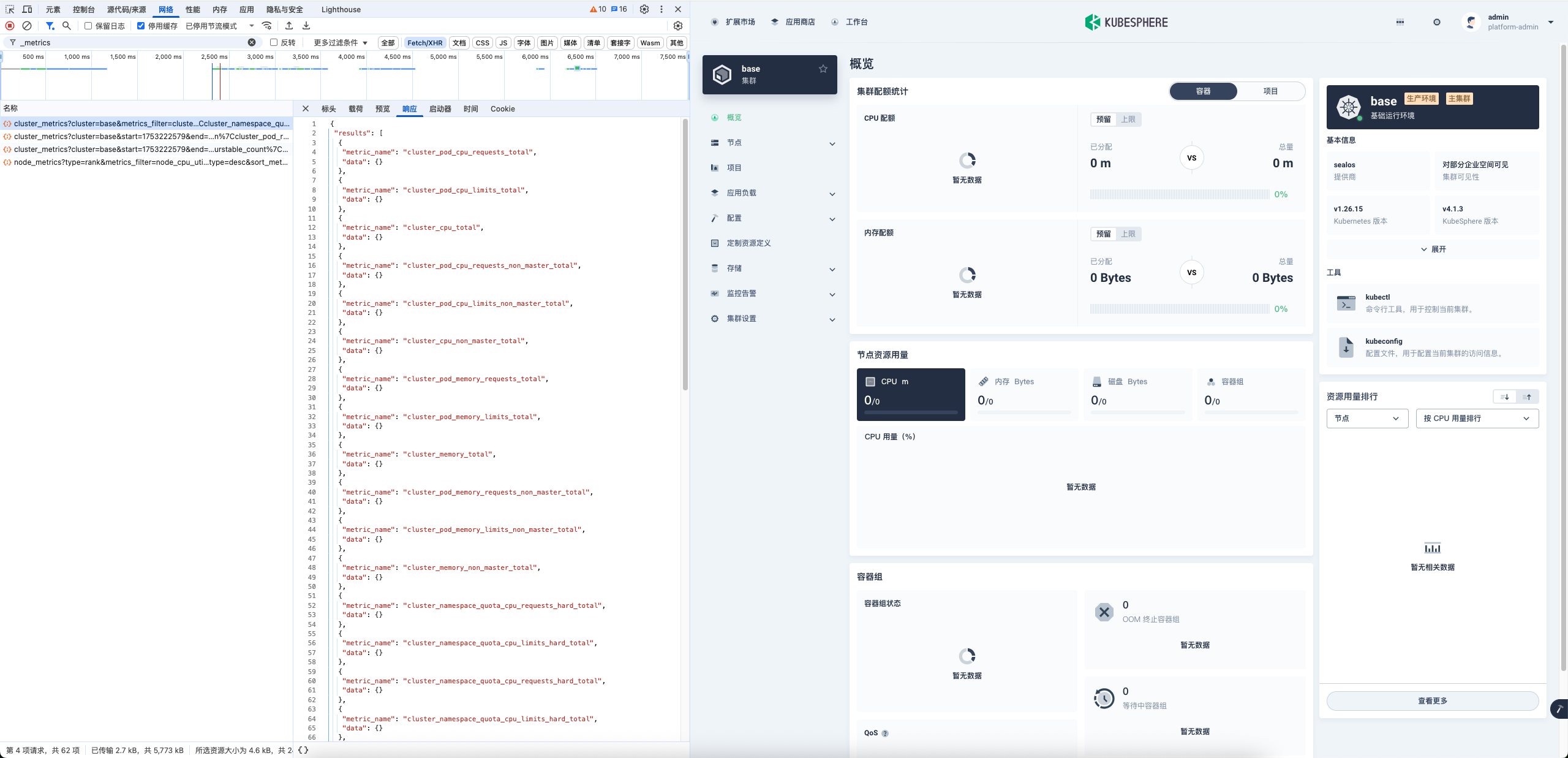Enable the preserve log checkbox

pyautogui.click(x=88, y=26)
